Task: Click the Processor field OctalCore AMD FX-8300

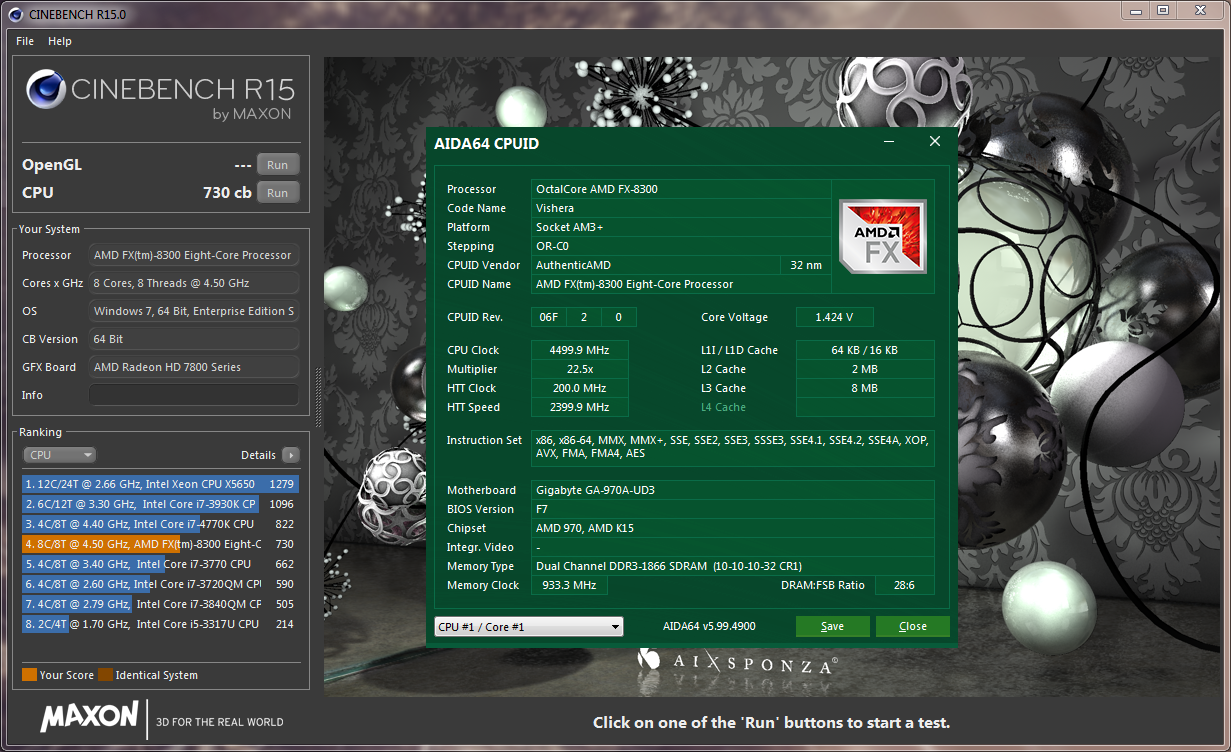Action: click(x=681, y=189)
